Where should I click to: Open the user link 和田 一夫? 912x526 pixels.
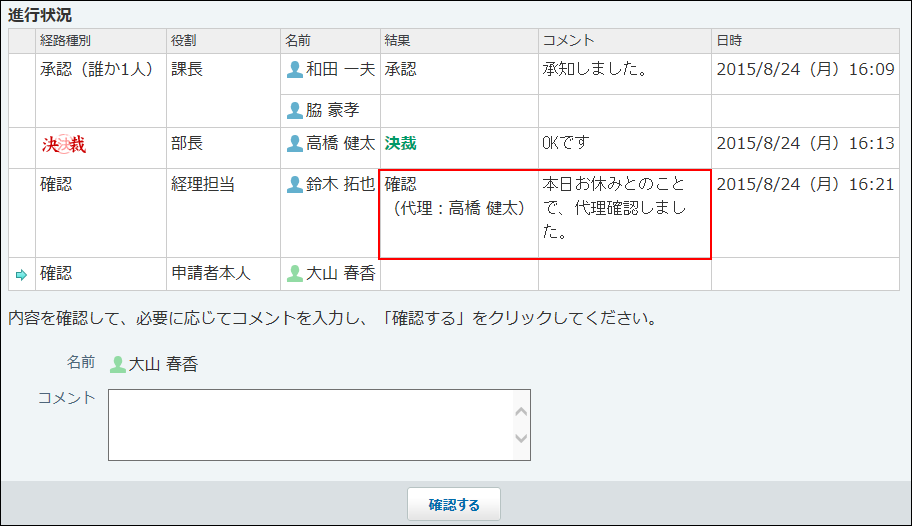[x=340, y=69]
